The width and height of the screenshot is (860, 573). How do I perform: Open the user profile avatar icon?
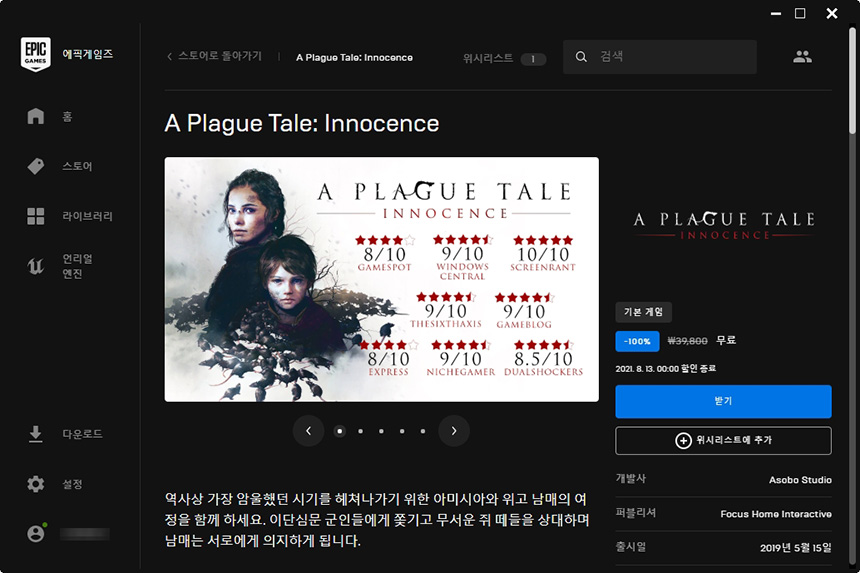(x=36, y=534)
